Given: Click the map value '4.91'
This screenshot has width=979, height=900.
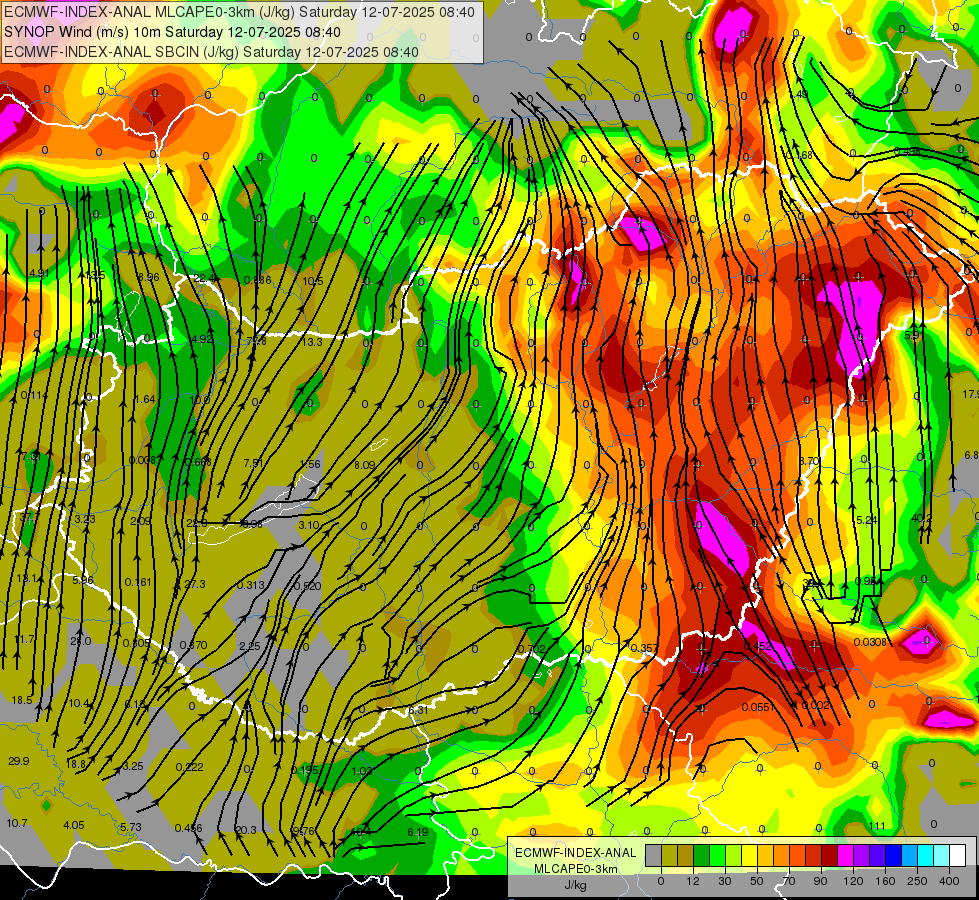Looking at the screenshot, I should [x=39, y=273].
